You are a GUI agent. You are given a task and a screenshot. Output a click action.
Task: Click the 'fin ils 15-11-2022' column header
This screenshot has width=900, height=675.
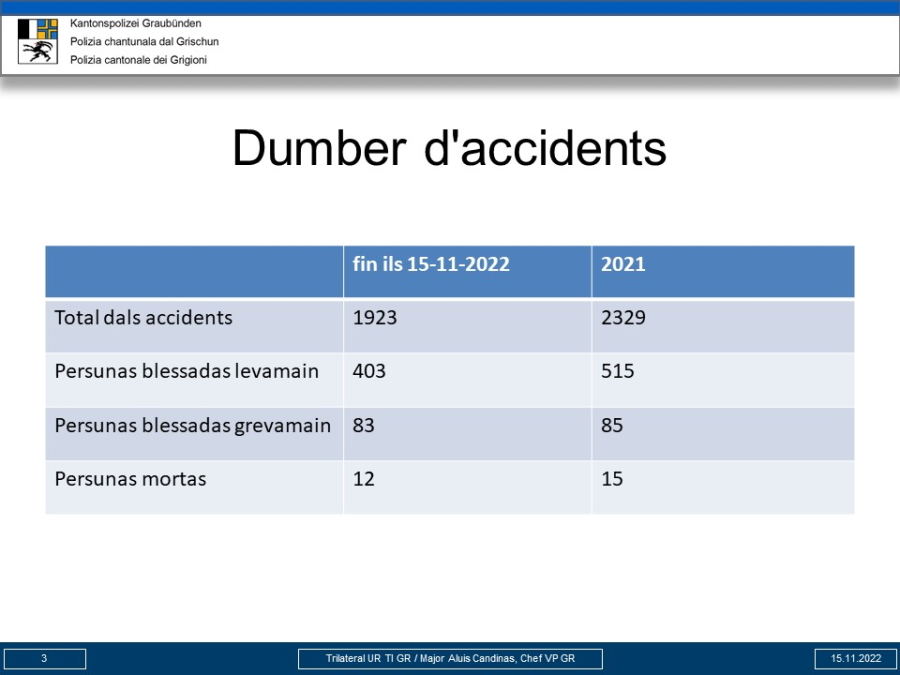(x=431, y=264)
